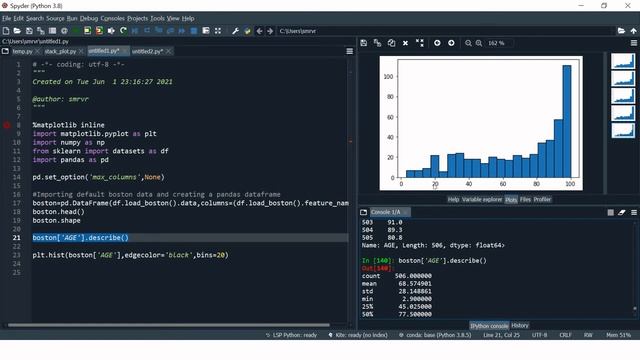
Task: Show the previous plot arrow
Action: click(437, 43)
